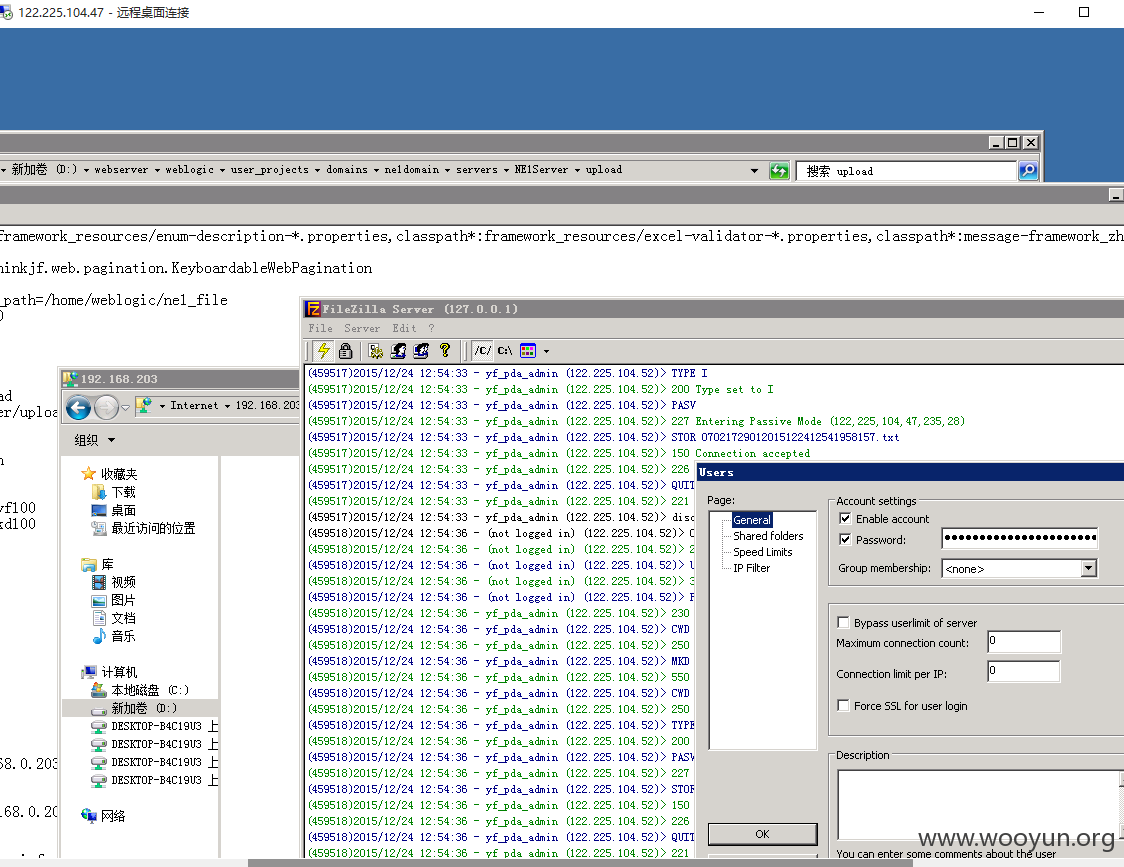Open Group membership dropdown
1124x867 pixels.
click(1088, 569)
